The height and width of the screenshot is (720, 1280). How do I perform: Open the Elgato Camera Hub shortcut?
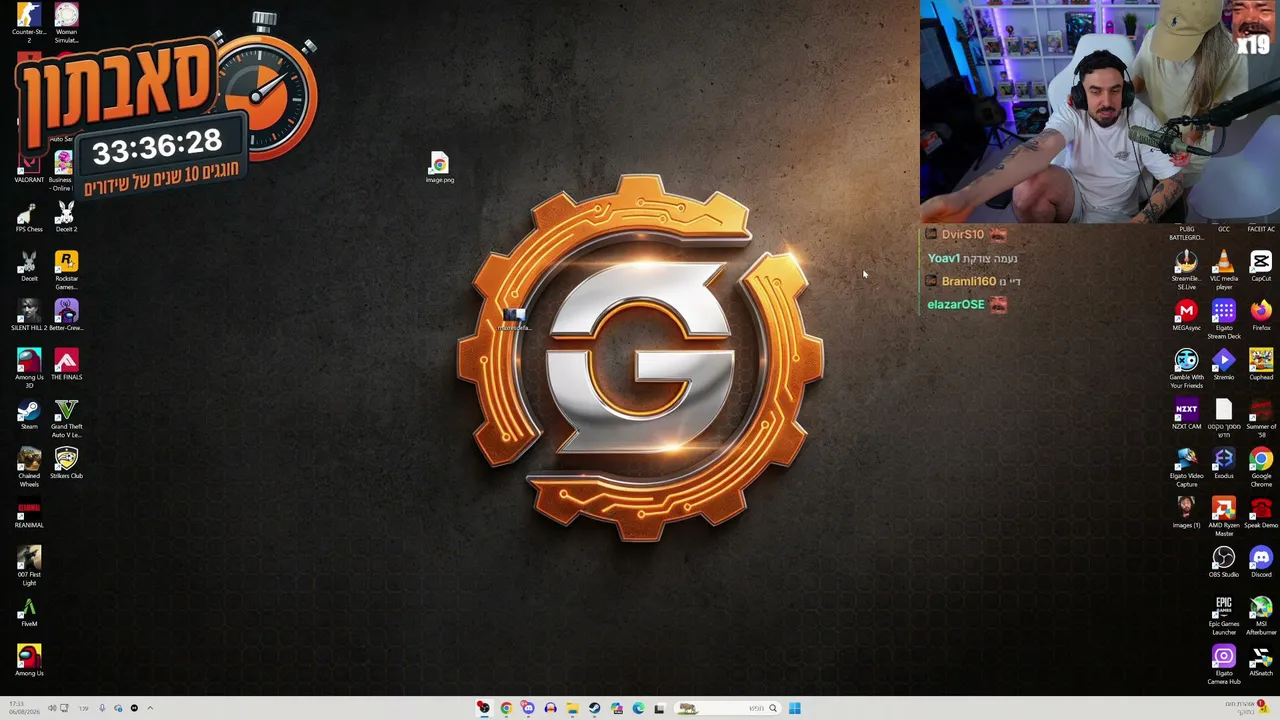(1224, 664)
